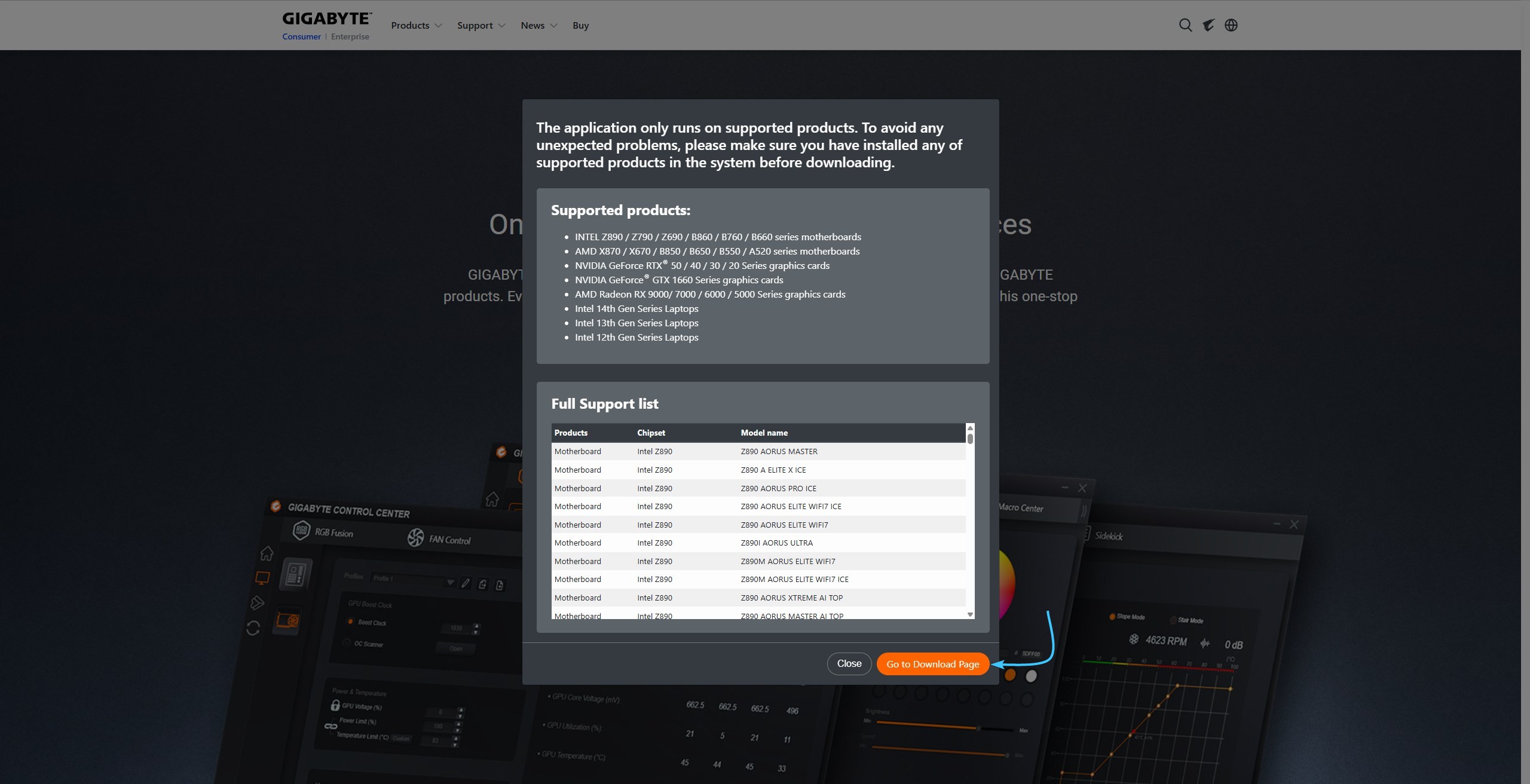
Task: Click scroll-down arrow in support list
Action: [970, 614]
